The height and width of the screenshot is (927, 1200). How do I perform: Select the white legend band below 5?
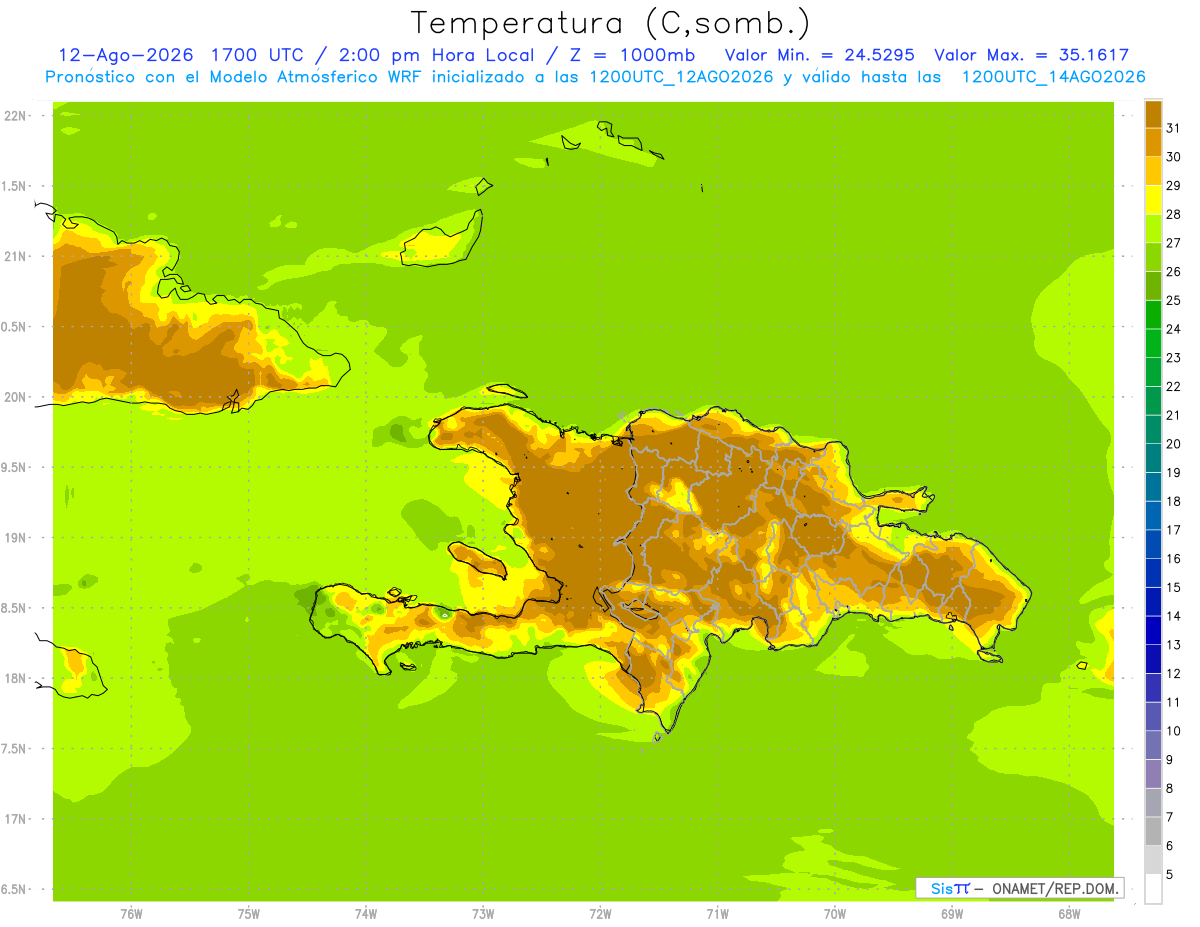[x=1153, y=889]
